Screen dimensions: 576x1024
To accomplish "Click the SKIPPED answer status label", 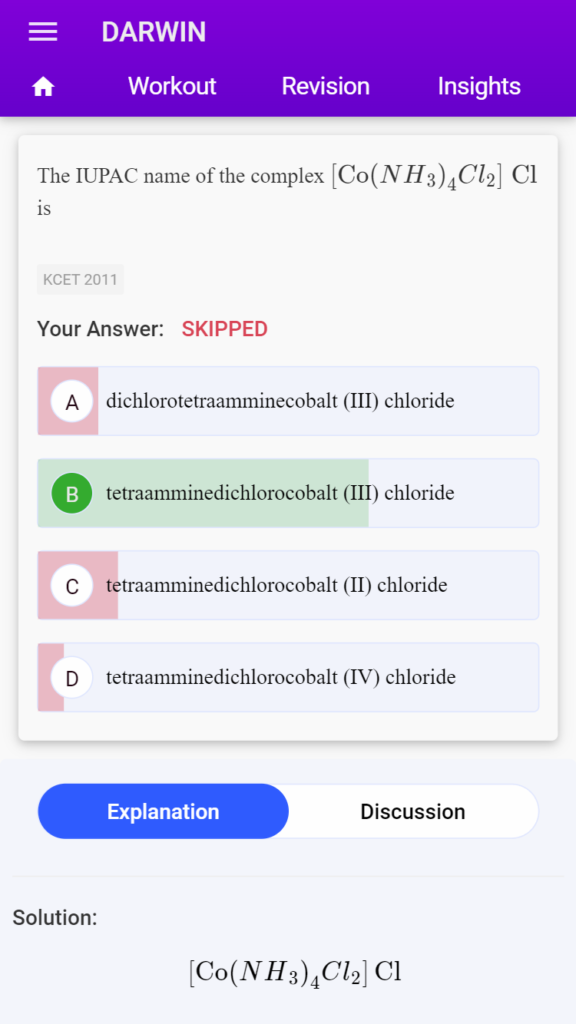I will [x=225, y=329].
